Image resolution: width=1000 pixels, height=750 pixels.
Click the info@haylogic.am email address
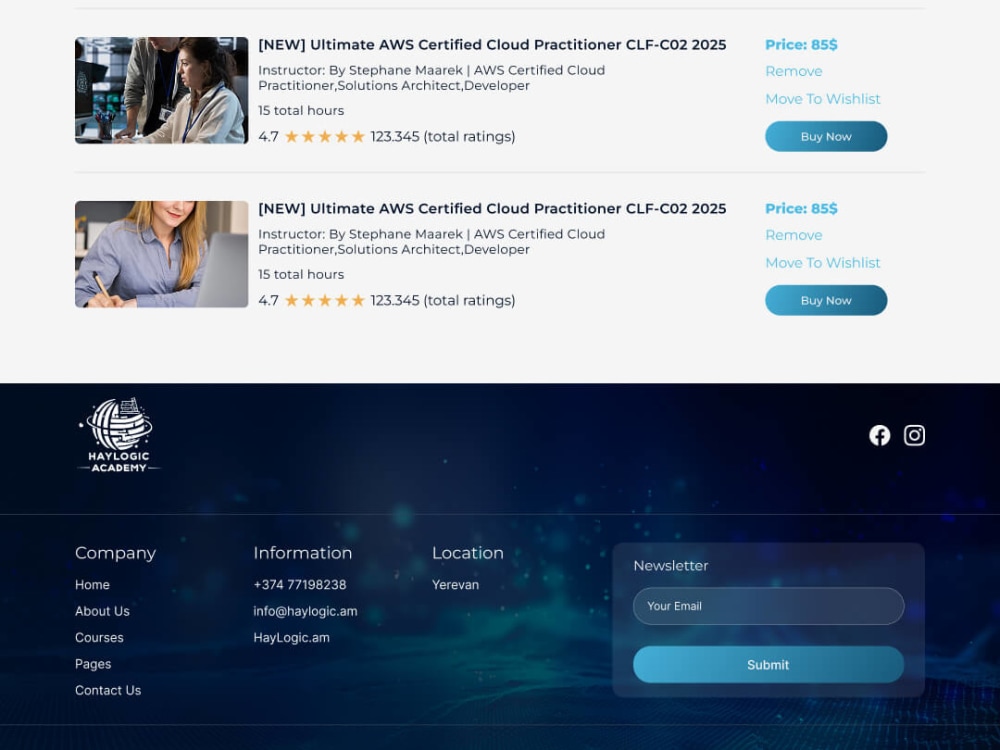pyautogui.click(x=305, y=611)
